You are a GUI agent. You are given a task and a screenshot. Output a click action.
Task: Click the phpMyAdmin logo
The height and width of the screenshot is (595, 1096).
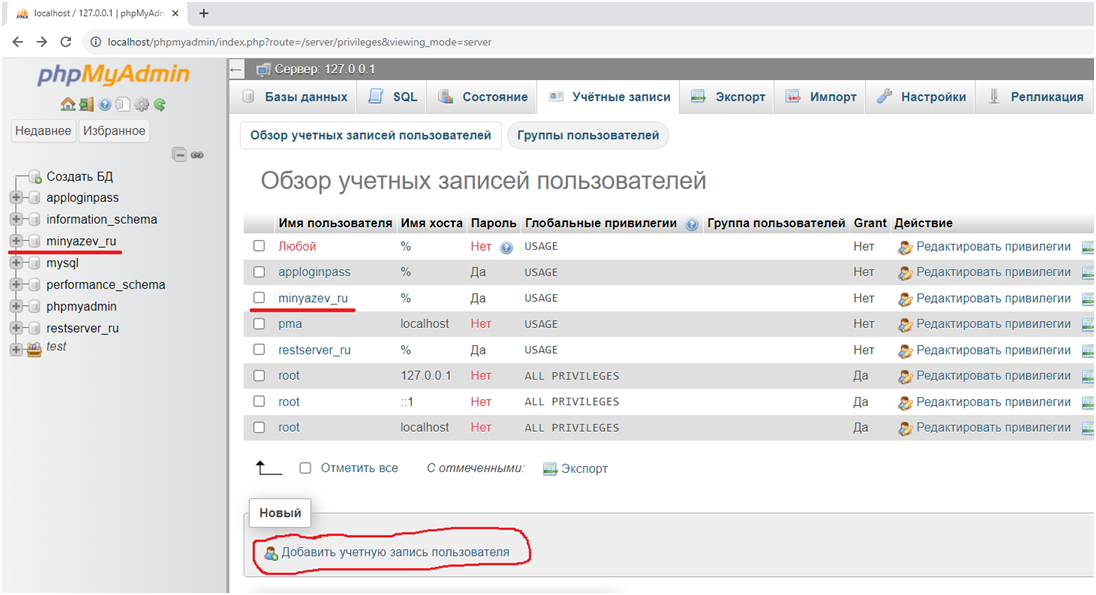pyautogui.click(x=113, y=74)
